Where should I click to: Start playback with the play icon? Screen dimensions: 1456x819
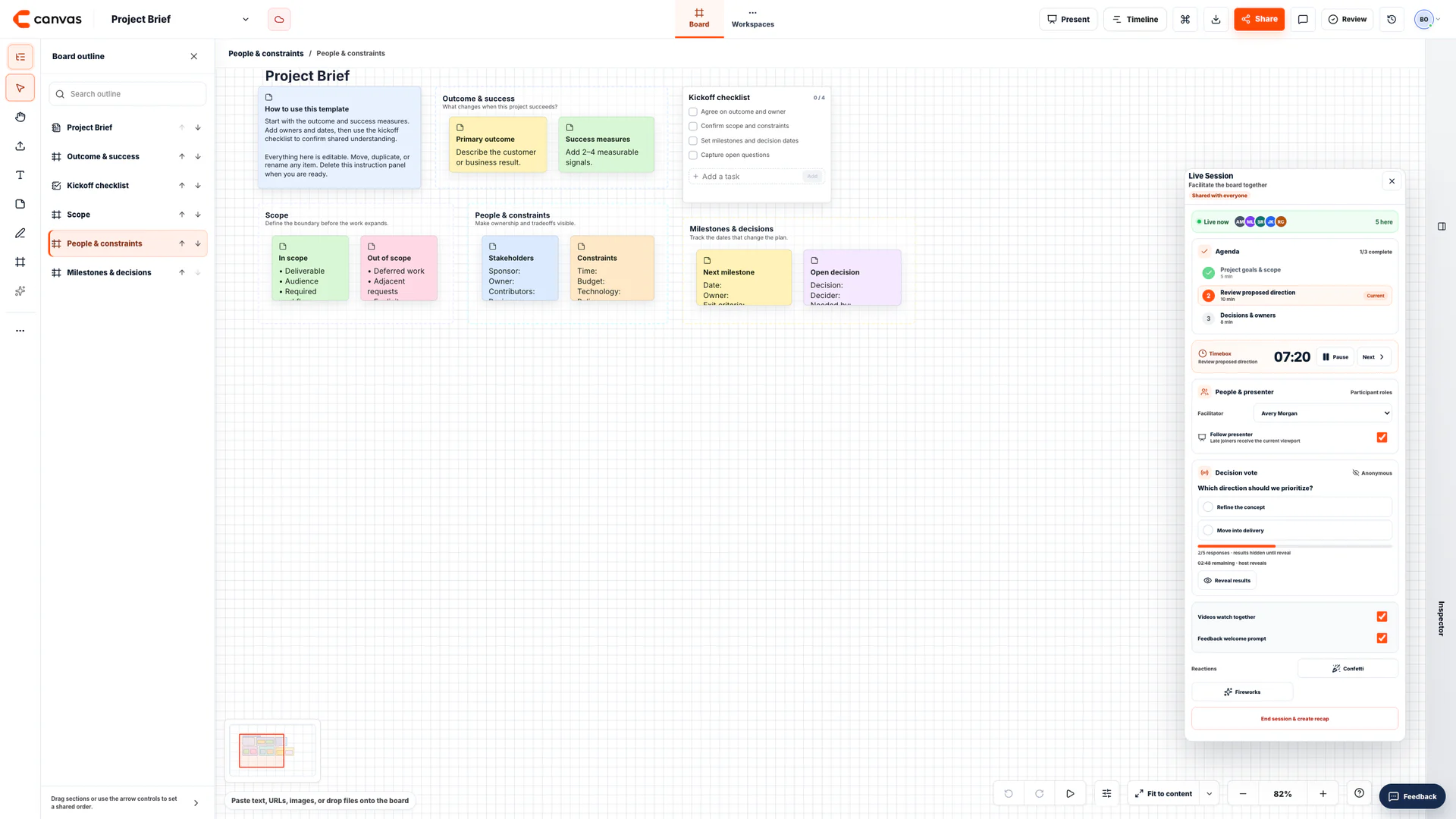(1070, 794)
